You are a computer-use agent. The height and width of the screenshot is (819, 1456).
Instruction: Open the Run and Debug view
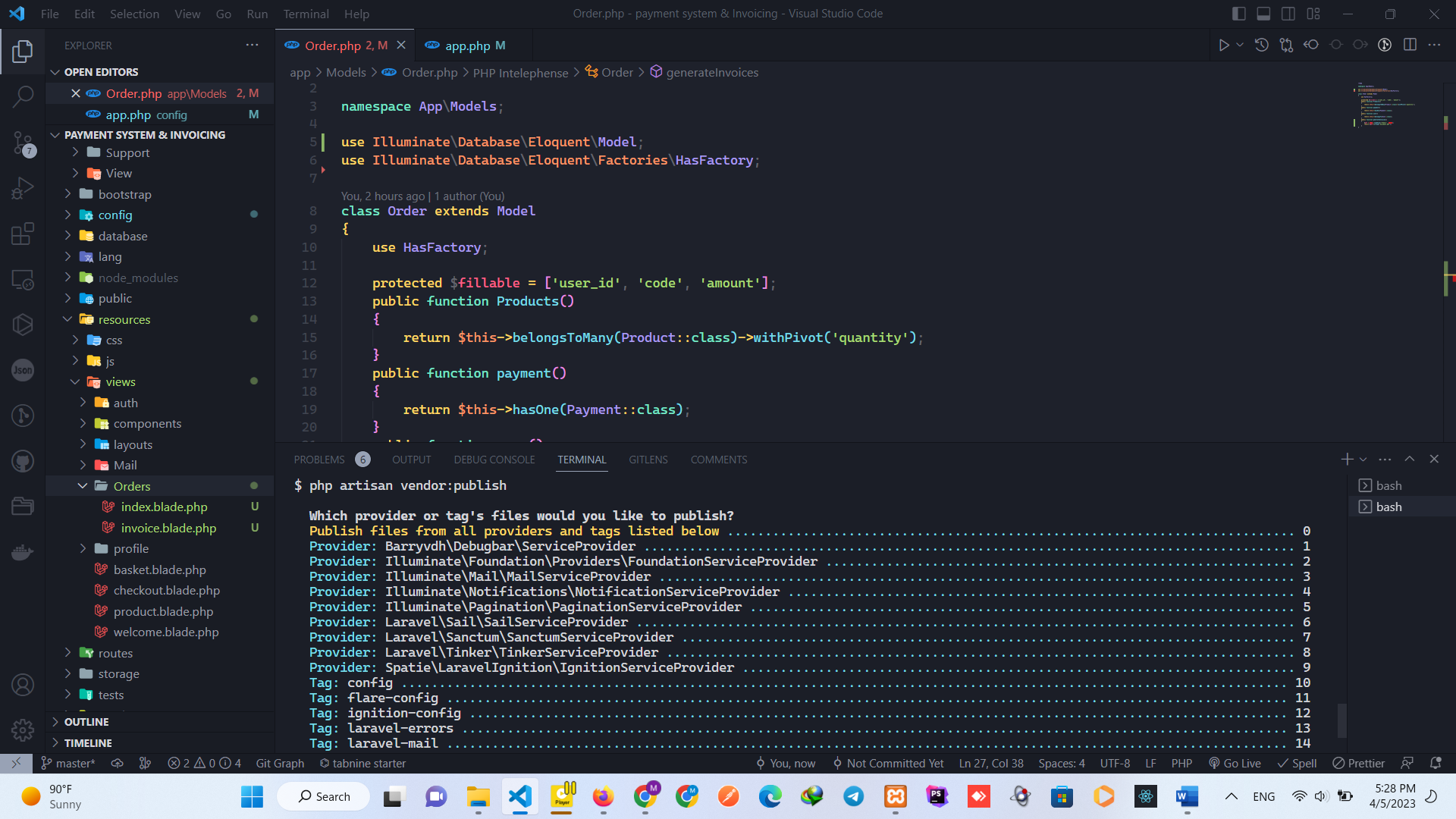tap(23, 188)
